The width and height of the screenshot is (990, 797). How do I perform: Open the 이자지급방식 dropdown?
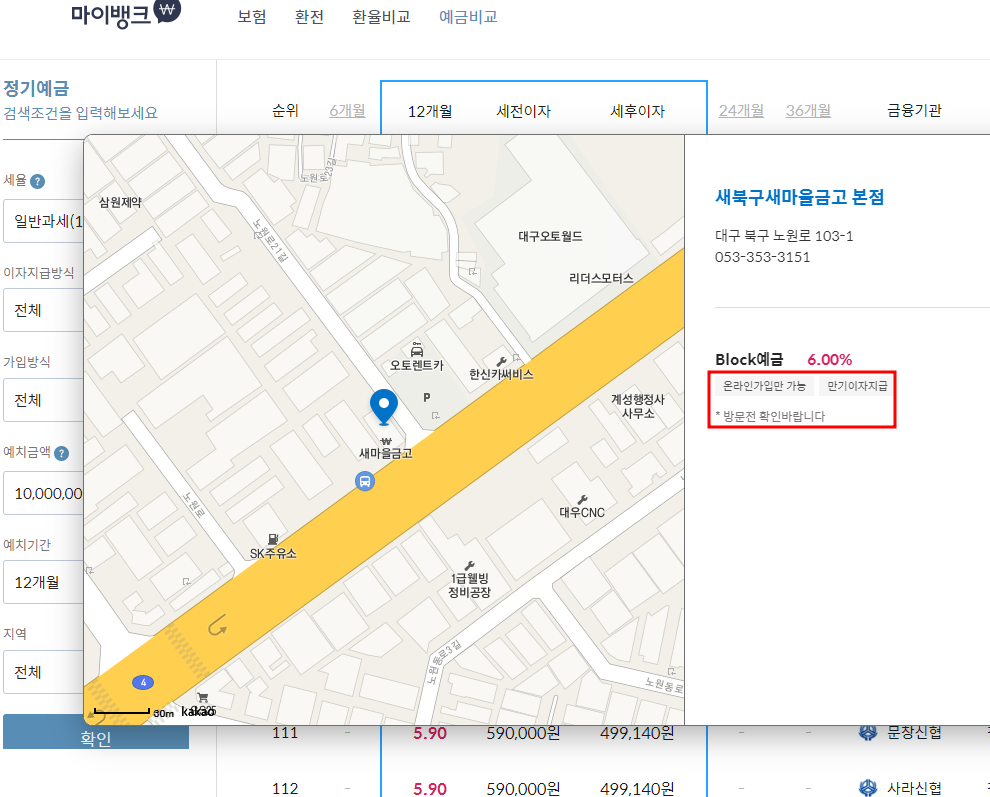pos(44,310)
